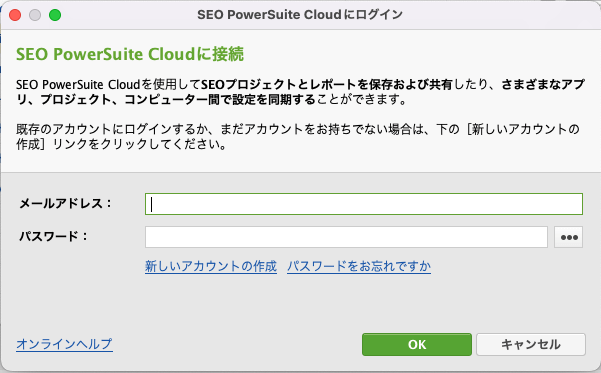The height and width of the screenshot is (373, 601).
Task: Open the 新しいアカウントの作成 link
Action: [x=211, y=266]
